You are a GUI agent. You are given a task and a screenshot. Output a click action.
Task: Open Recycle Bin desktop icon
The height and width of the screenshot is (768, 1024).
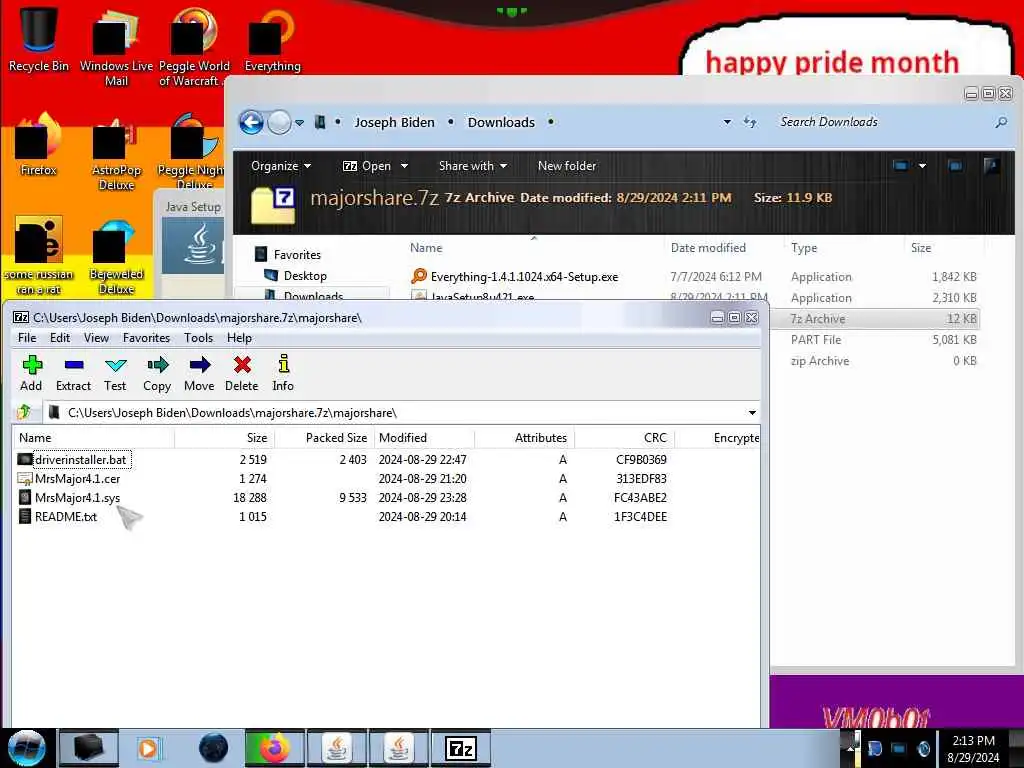click(39, 39)
